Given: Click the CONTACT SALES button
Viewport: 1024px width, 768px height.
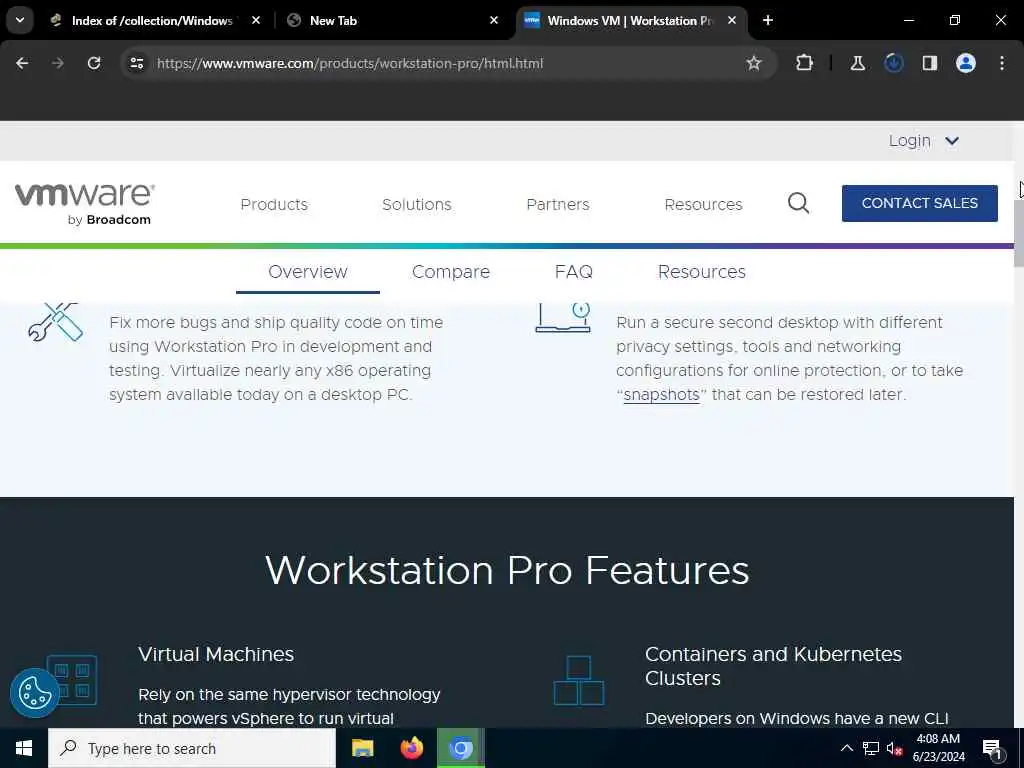Looking at the screenshot, I should pos(920,203).
